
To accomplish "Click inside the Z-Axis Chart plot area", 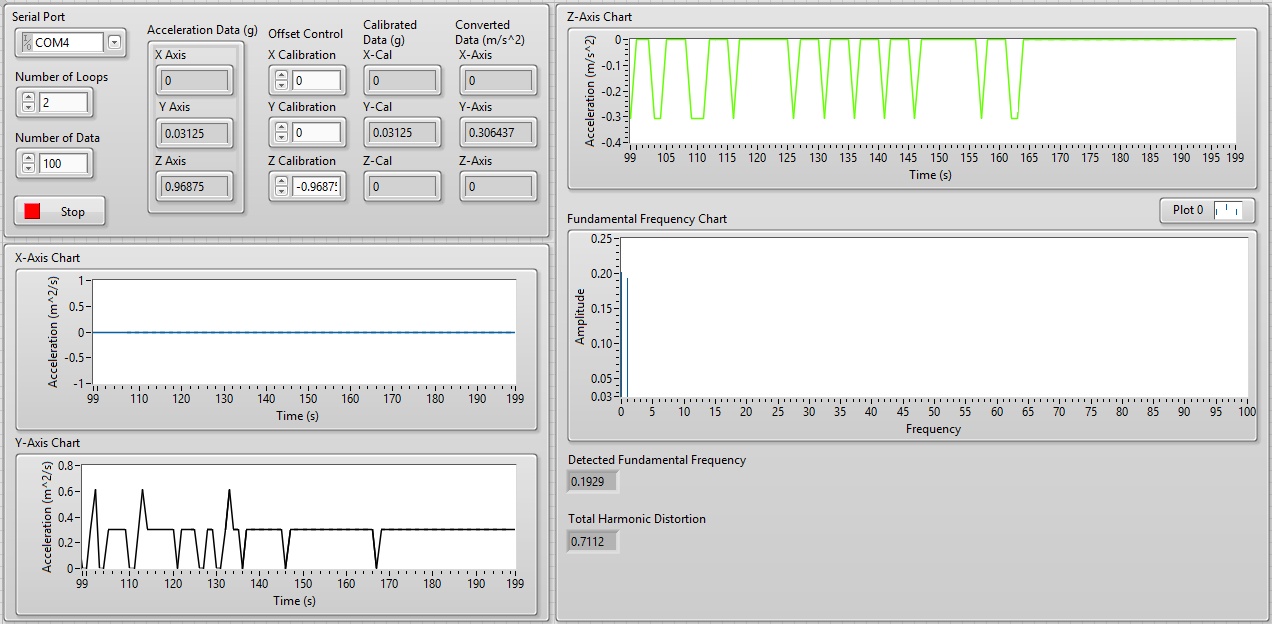I will (932, 91).
